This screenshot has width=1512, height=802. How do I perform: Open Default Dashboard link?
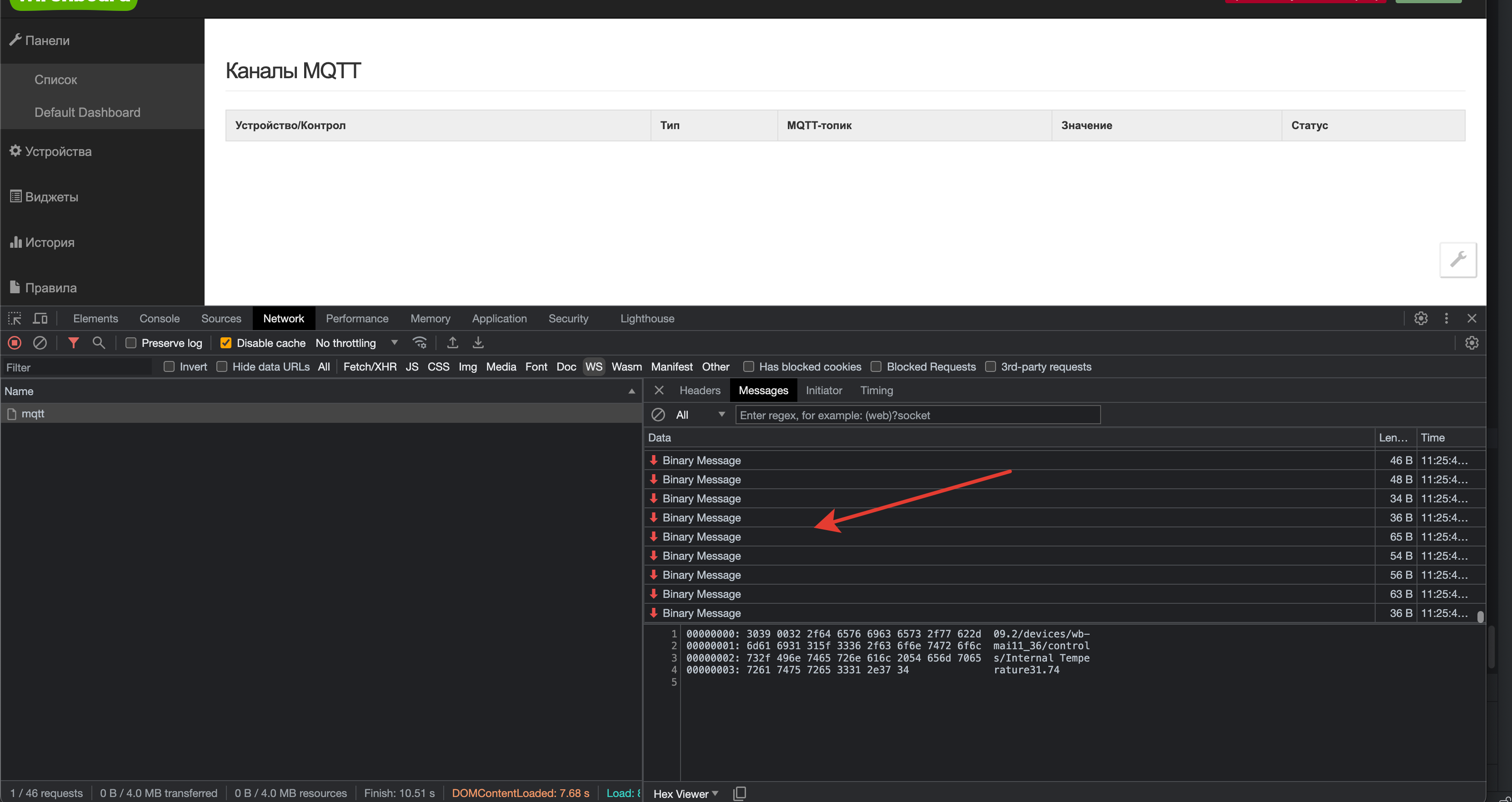[87, 113]
